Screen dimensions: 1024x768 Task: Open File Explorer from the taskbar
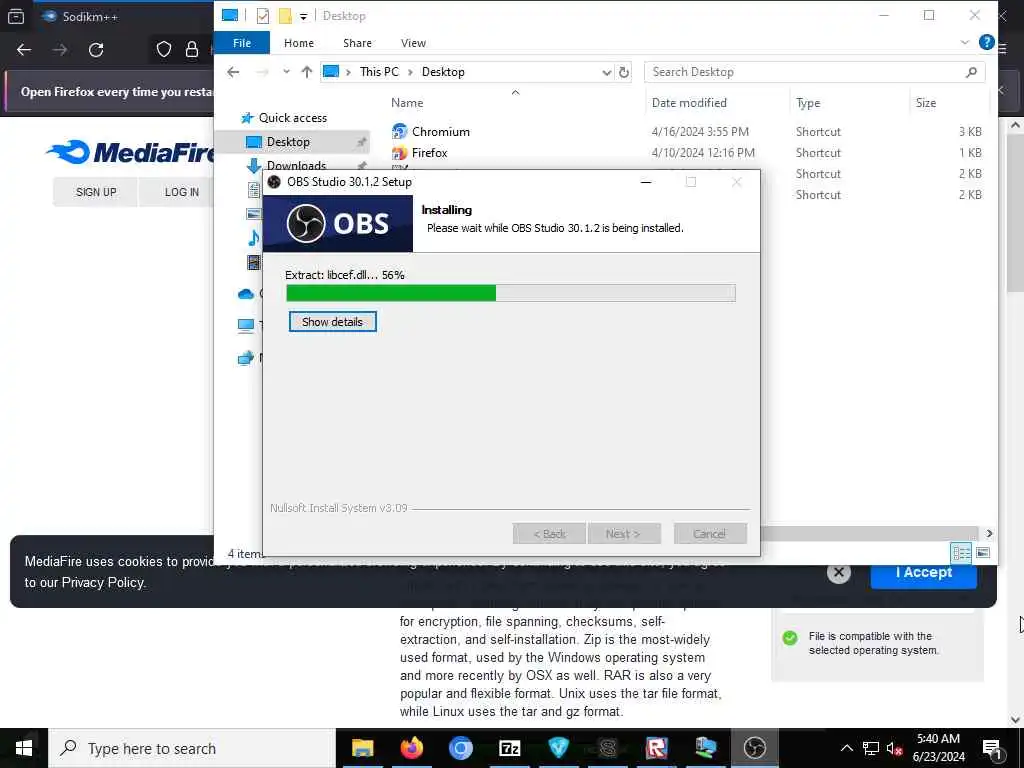click(362, 748)
